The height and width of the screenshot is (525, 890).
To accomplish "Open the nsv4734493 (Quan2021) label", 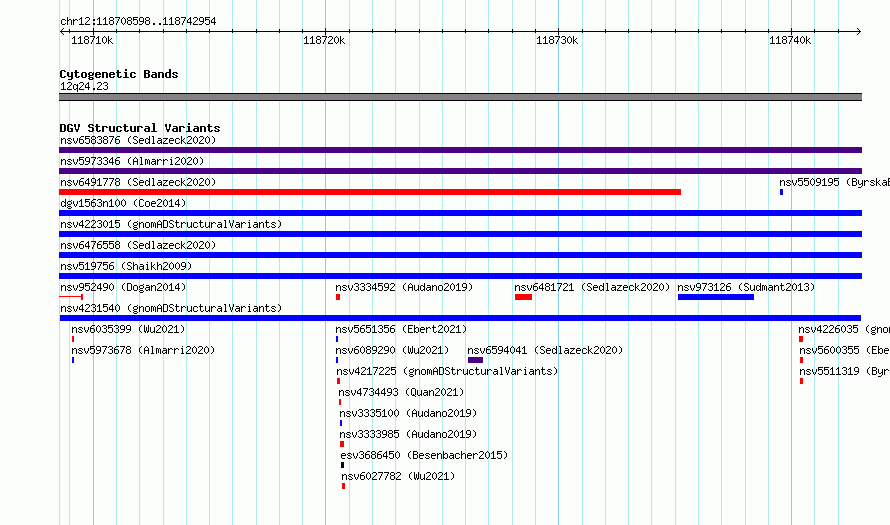I will click(x=401, y=392).
